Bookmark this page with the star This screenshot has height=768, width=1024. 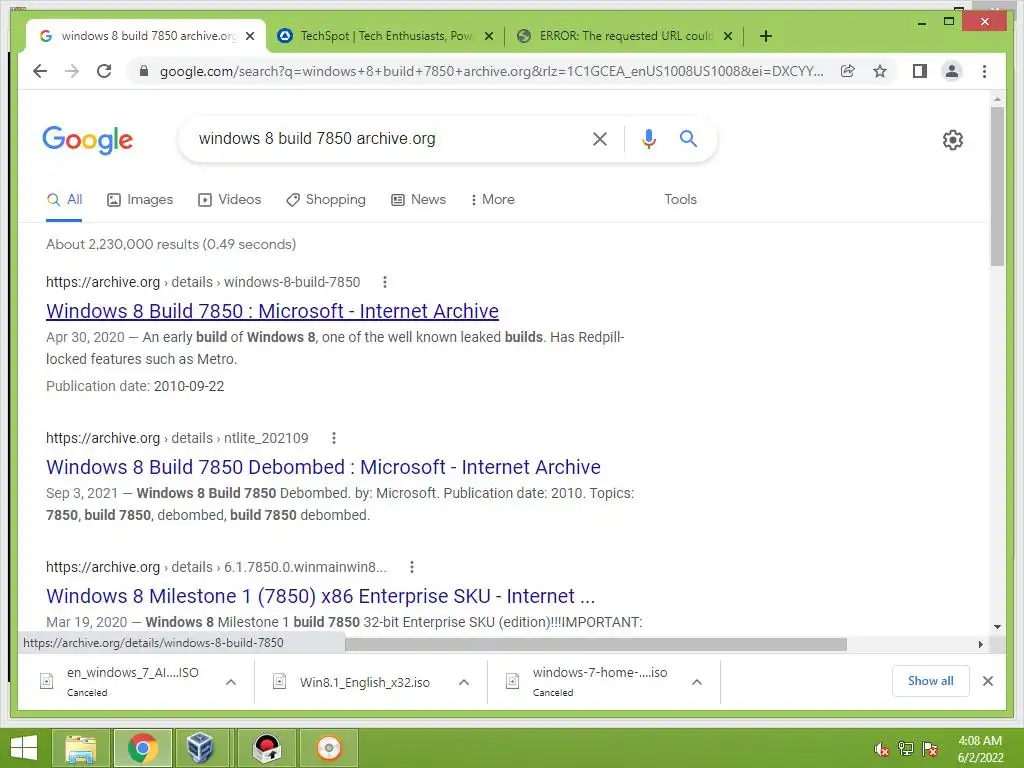(880, 71)
